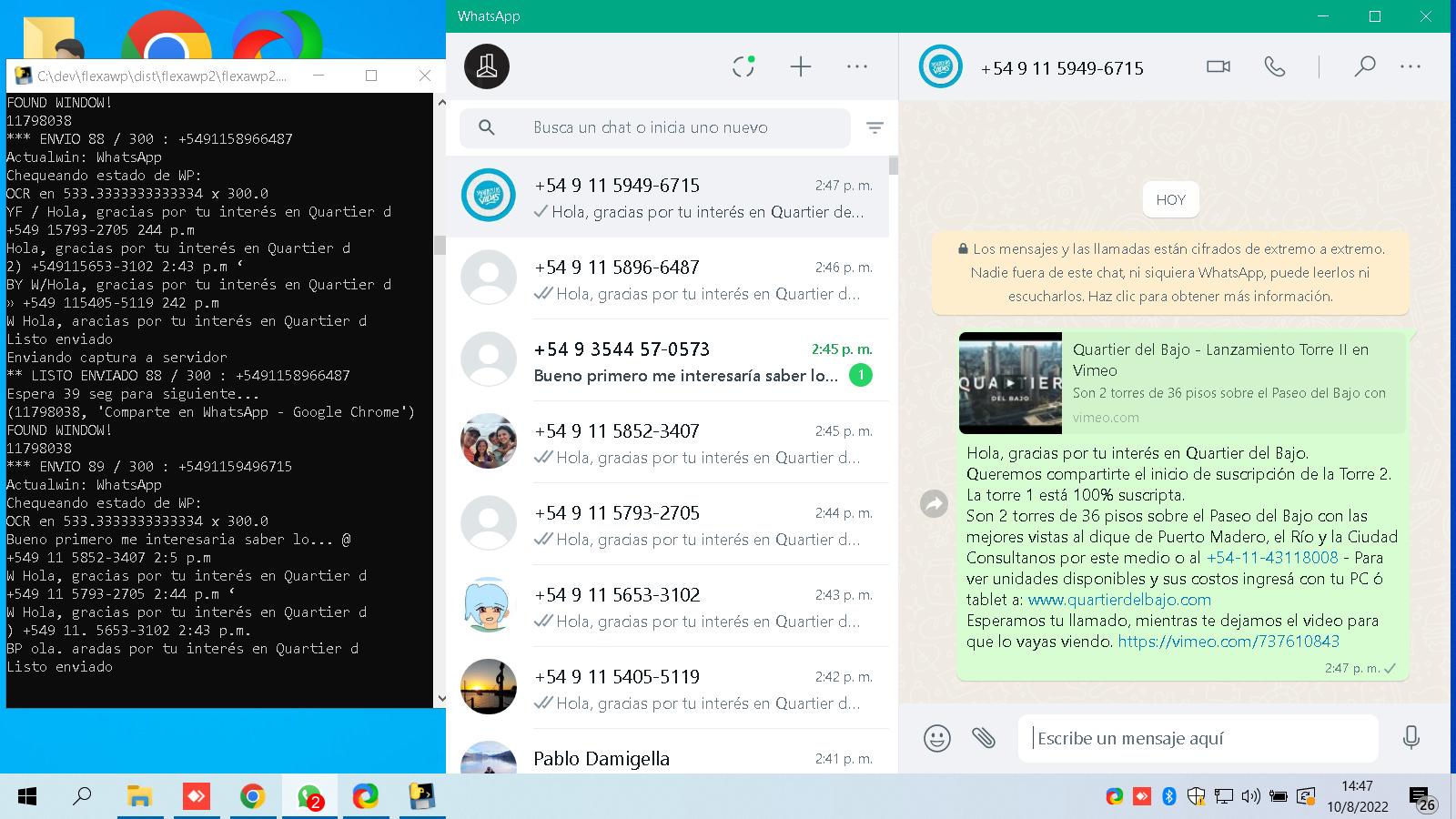The height and width of the screenshot is (819, 1456).
Task: Open chat with +54 9 11 5653-3102
Action: point(667,606)
